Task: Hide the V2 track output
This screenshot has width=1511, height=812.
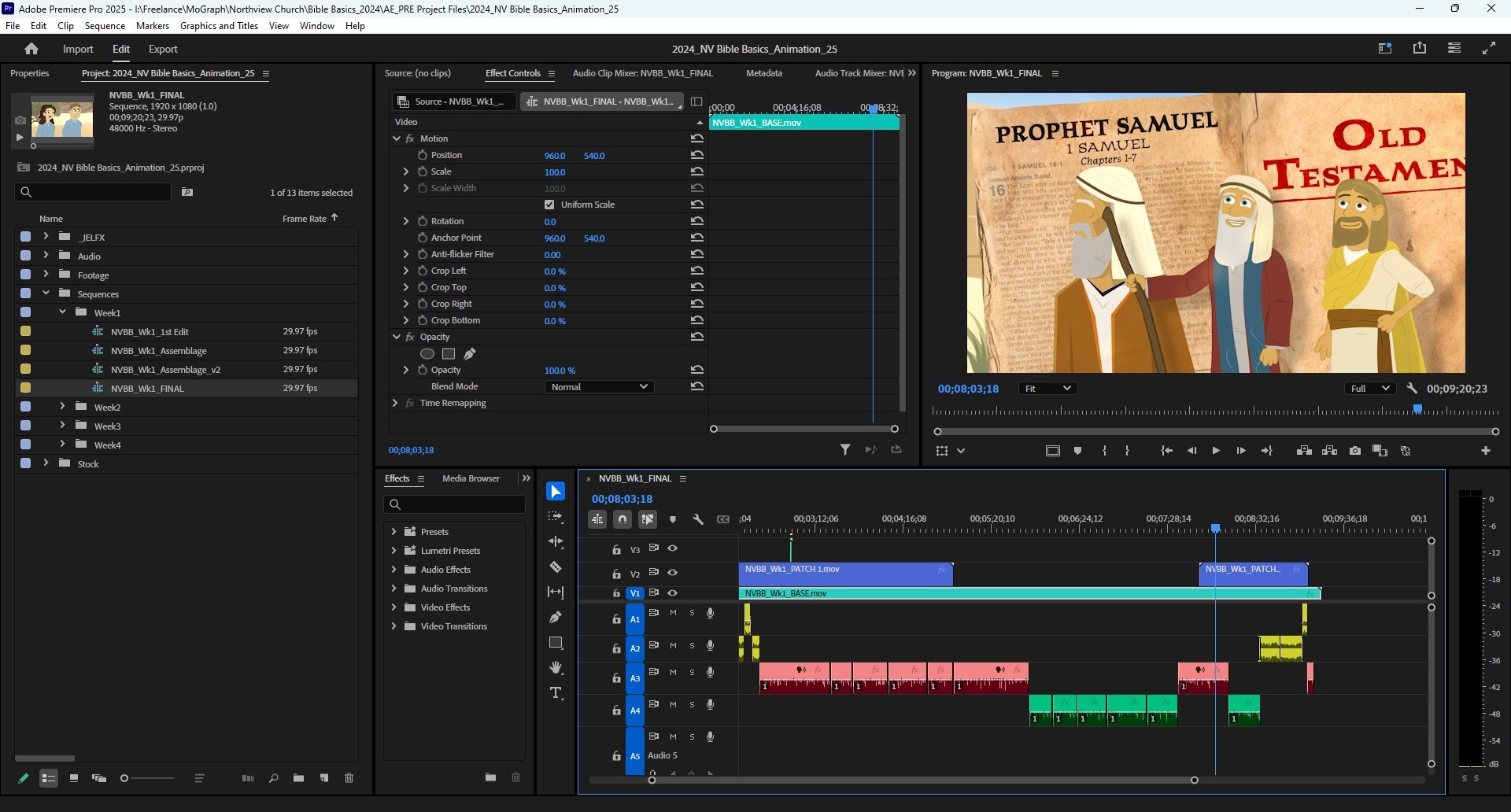Action: pyautogui.click(x=673, y=573)
